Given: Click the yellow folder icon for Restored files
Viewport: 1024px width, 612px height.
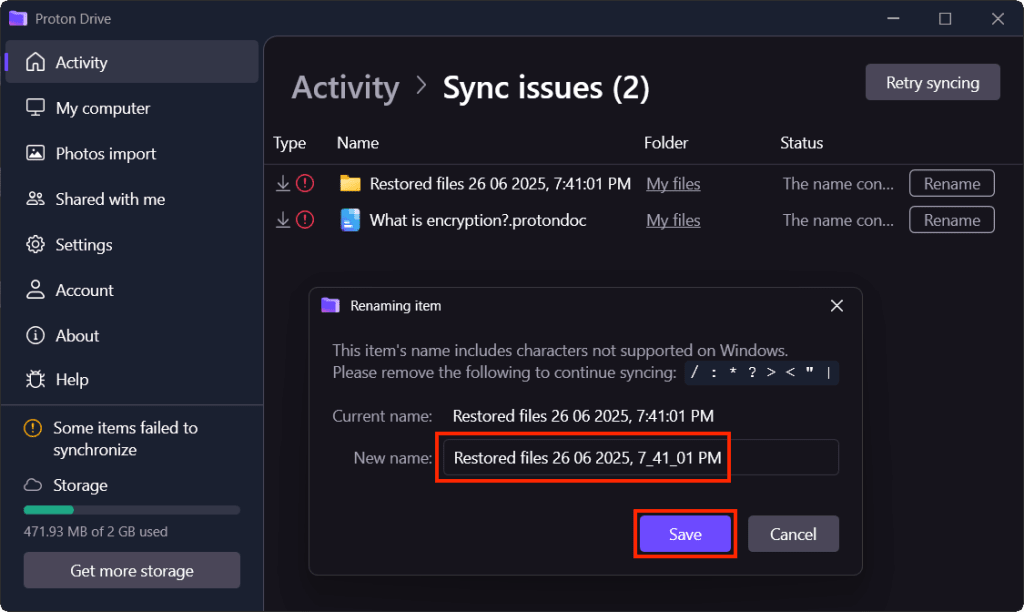Looking at the screenshot, I should tap(350, 184).
